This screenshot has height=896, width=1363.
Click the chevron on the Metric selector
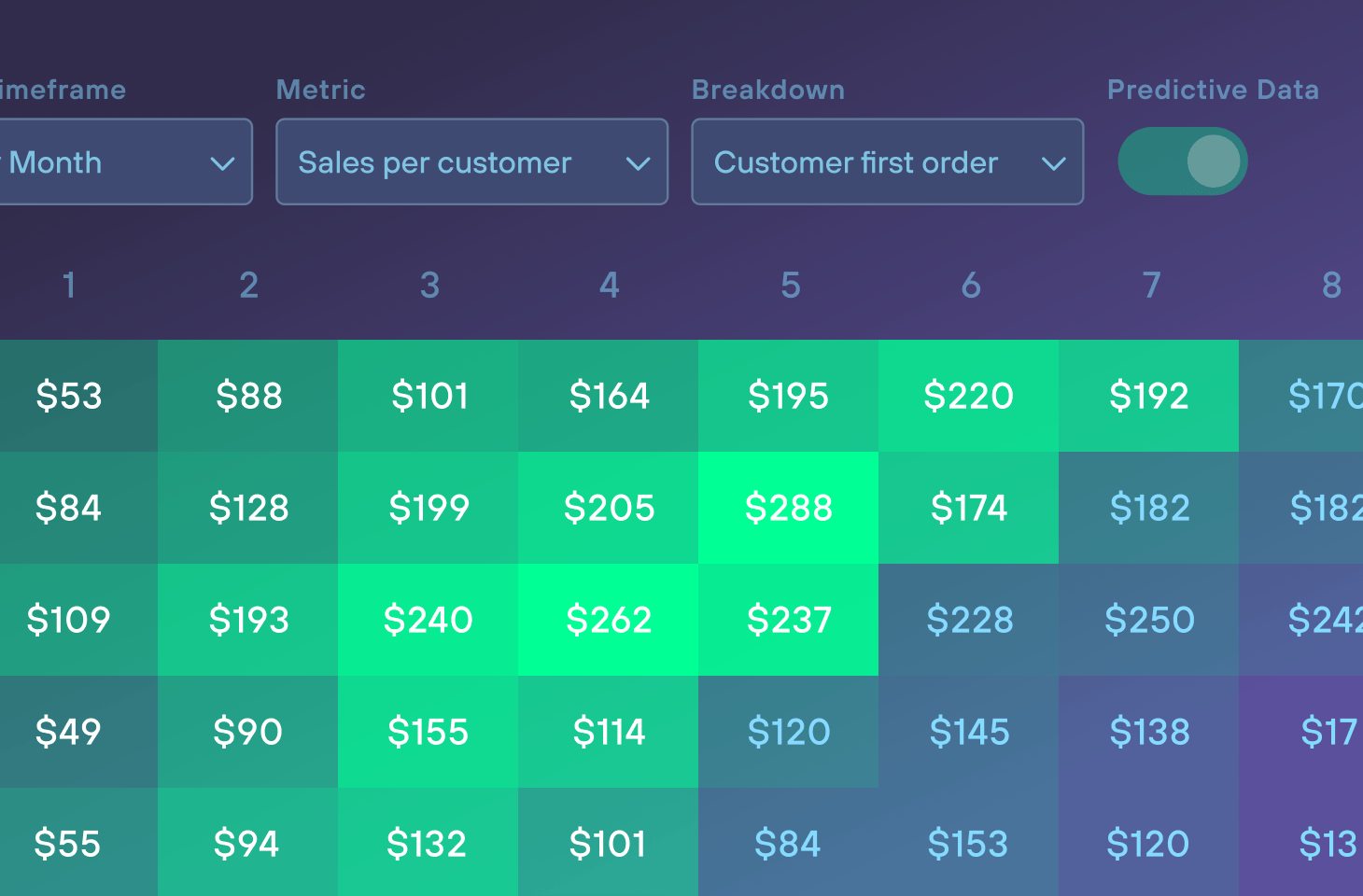[x=639, y=163]
